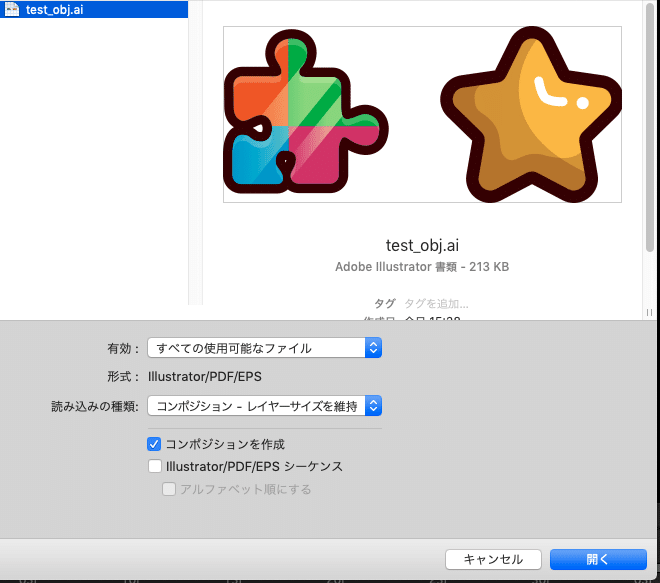Click the artwork preview thumbnail
The width and height of the screenshot is (660, 583).
[422, 114]
